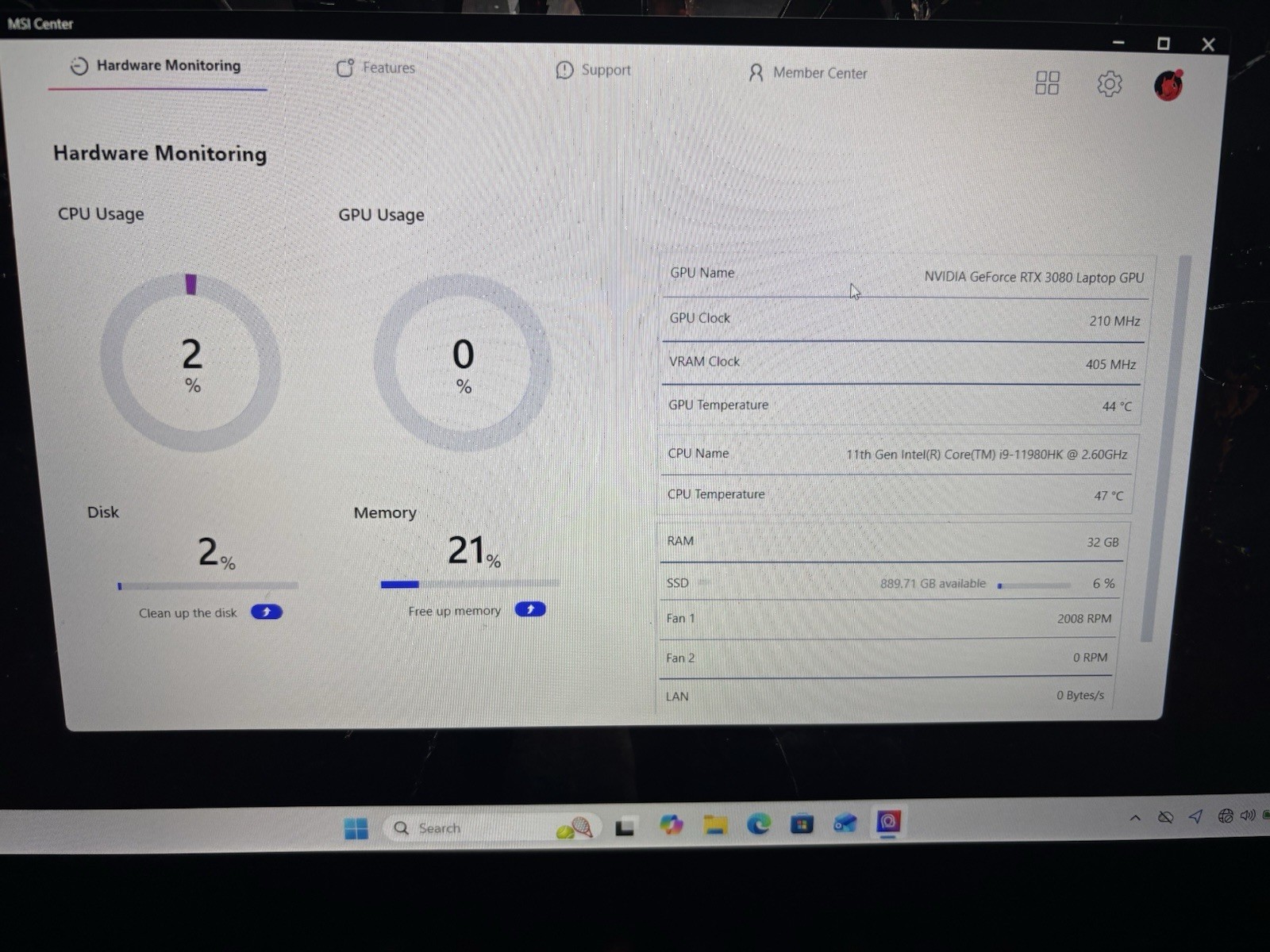1270x952 pixels.
Task: Click the CPU Usage circular gauge
Action: 190,363
